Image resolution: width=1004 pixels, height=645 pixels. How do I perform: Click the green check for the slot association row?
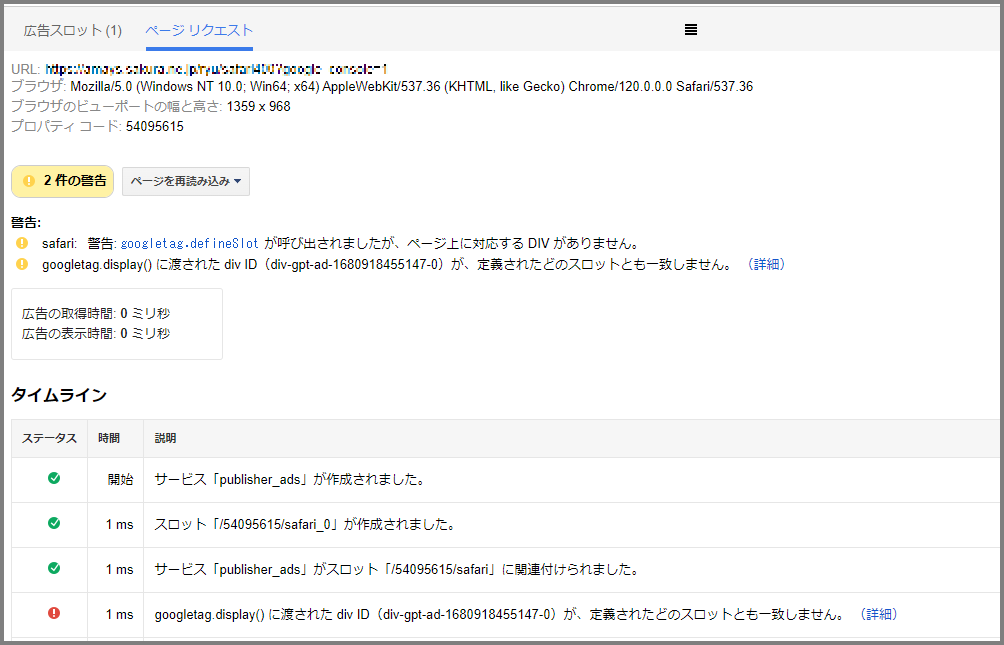point(54,568)
